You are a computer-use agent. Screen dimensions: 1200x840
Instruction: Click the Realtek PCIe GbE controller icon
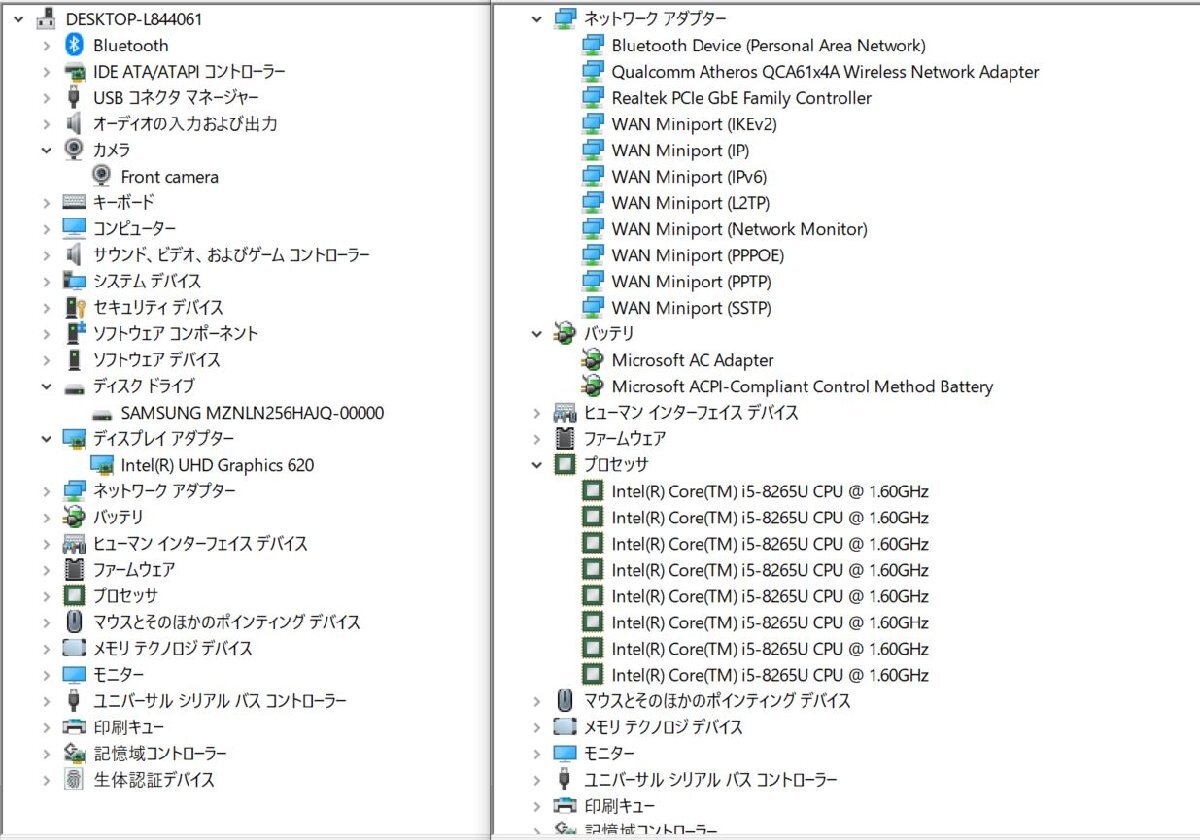(593, 98)
